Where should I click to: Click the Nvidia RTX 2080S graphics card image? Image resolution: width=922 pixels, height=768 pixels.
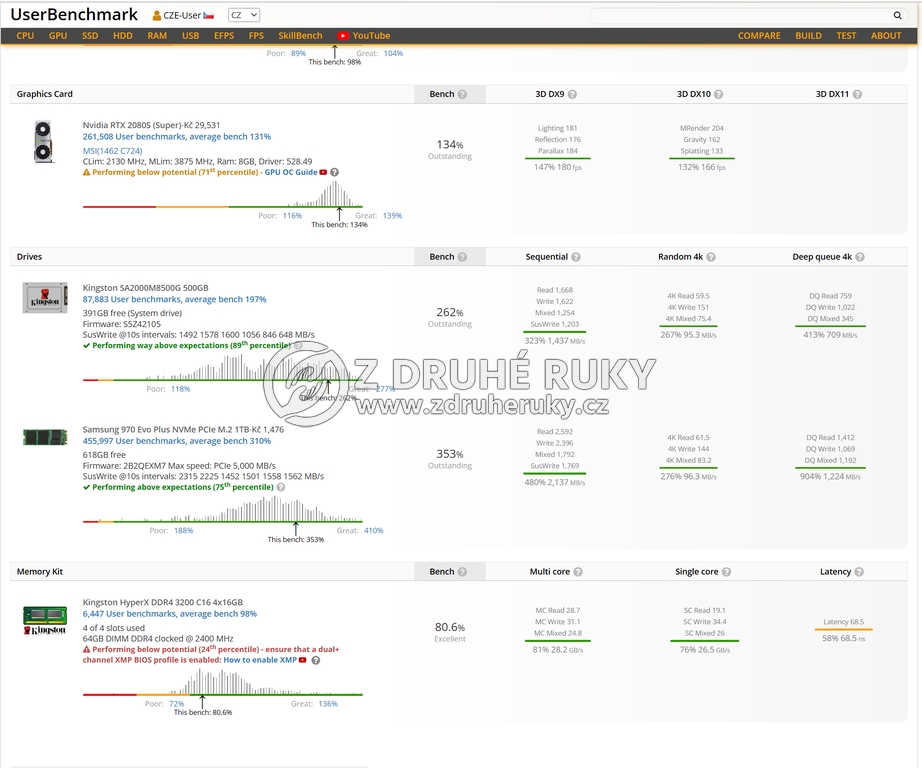tap(44, 142)
